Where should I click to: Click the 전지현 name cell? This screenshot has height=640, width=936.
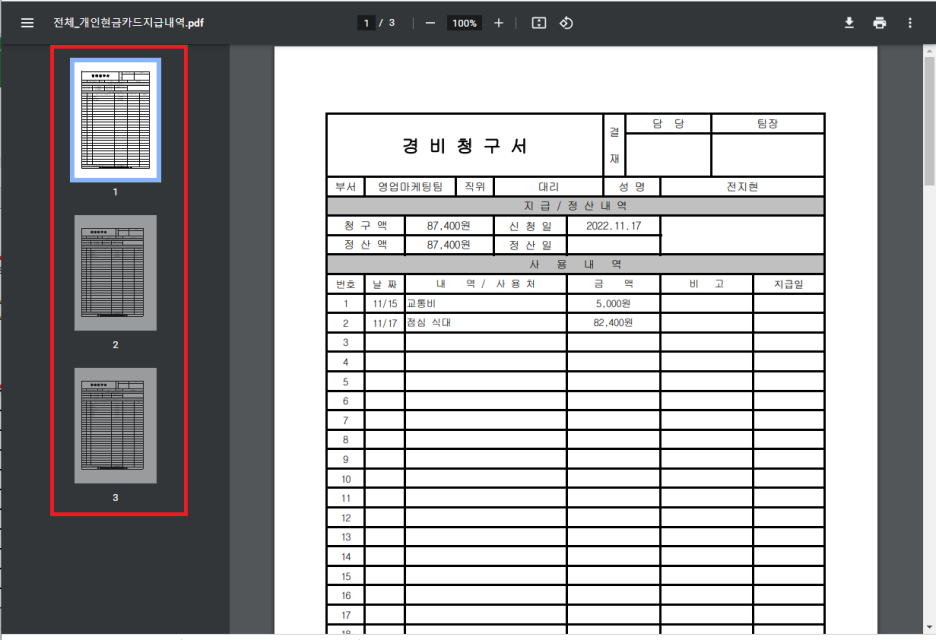pos(742,186)
